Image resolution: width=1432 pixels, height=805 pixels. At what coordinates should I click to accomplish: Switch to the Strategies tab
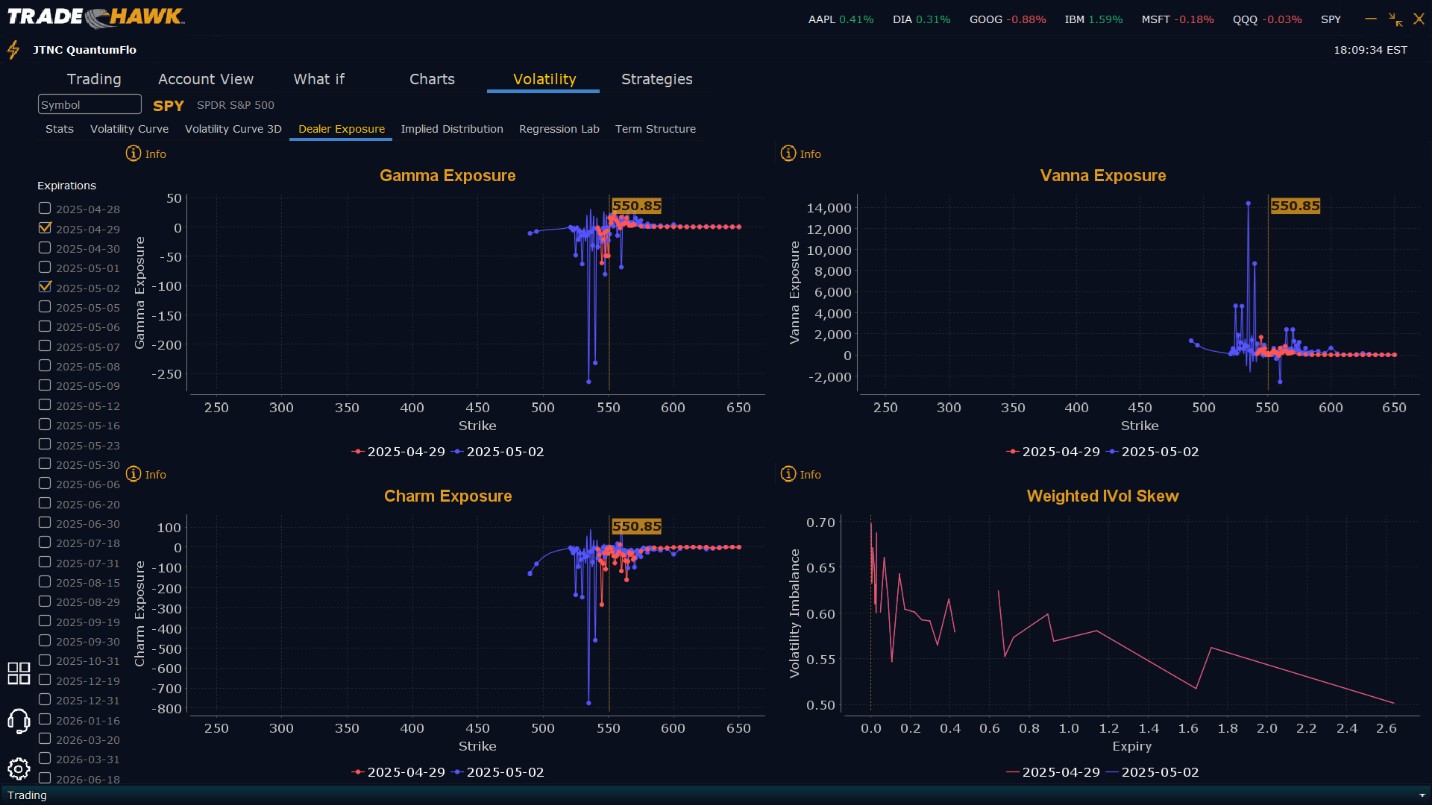[x=657, y=79]
